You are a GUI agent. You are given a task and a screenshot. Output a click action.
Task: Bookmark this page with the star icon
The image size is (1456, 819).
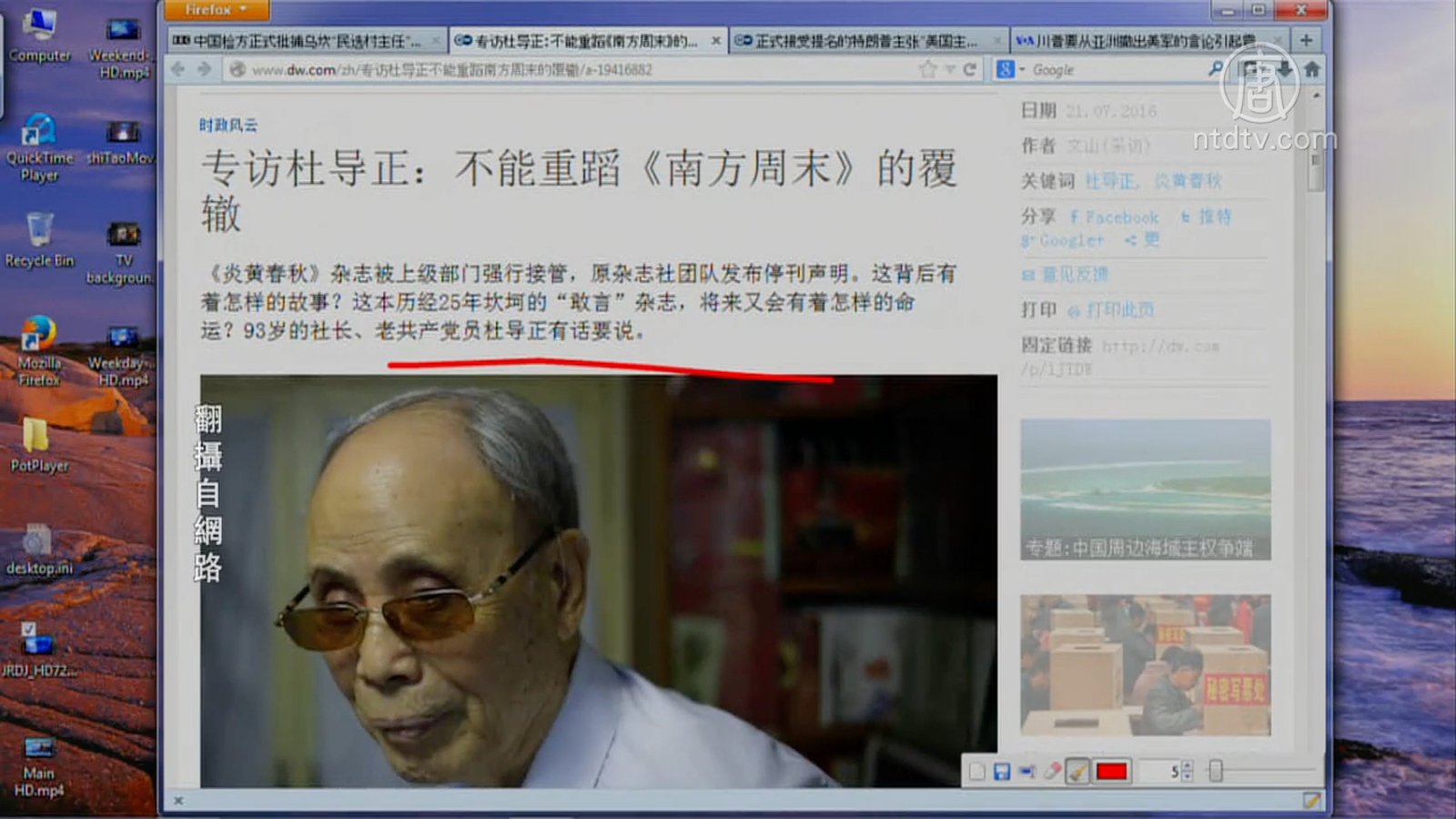click(x=927, y=69)
